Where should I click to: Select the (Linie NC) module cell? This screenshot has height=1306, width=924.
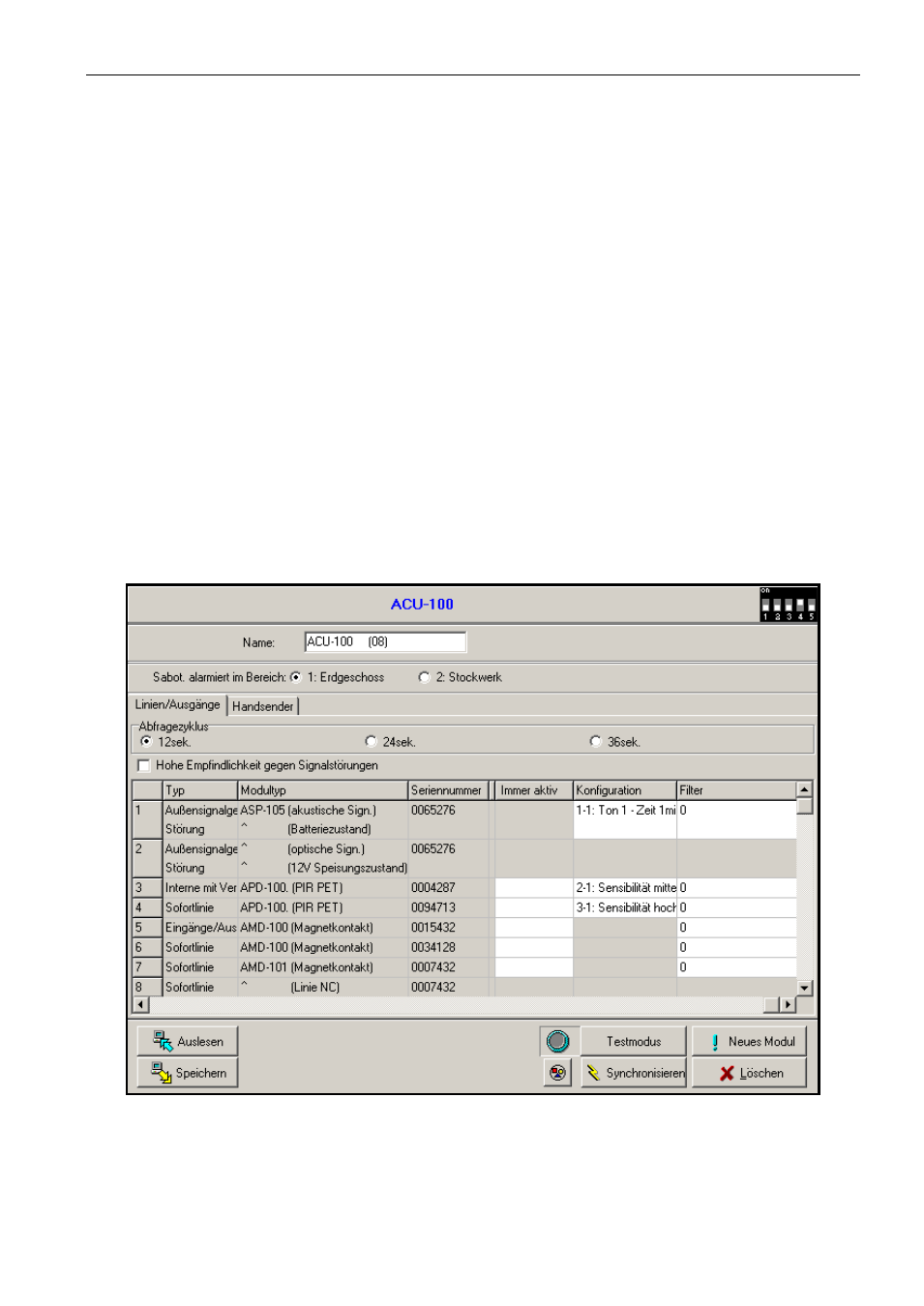(x=323, y=987)
